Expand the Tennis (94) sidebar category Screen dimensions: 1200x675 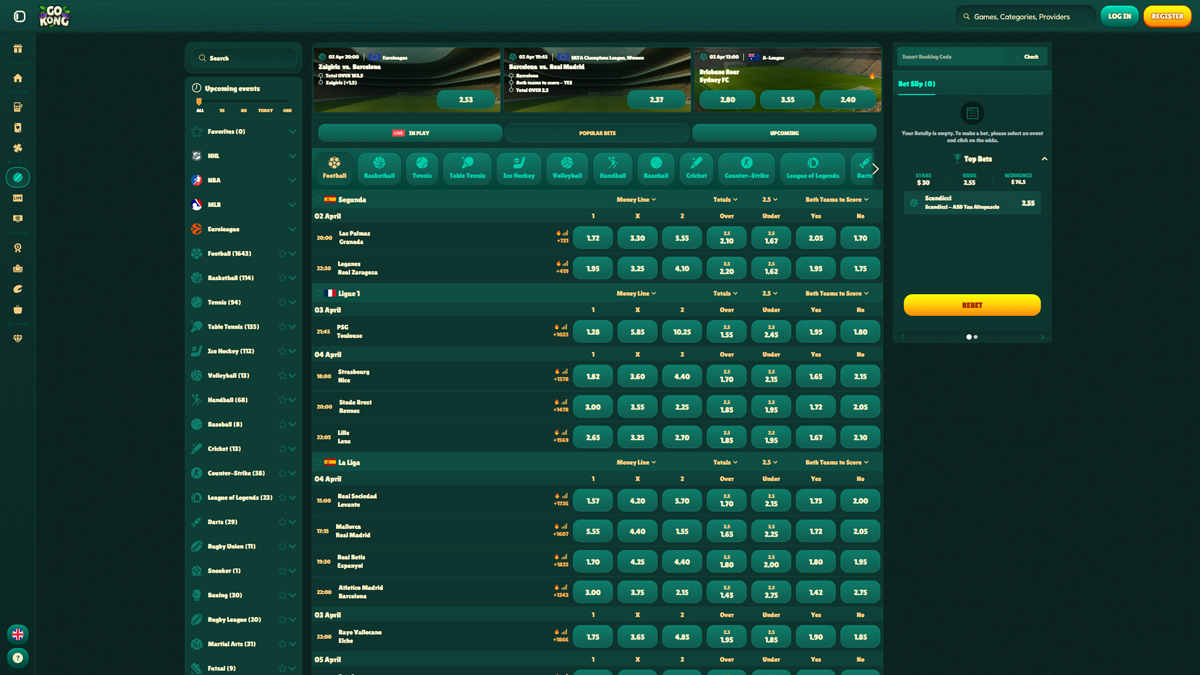[x=291, y=302]
